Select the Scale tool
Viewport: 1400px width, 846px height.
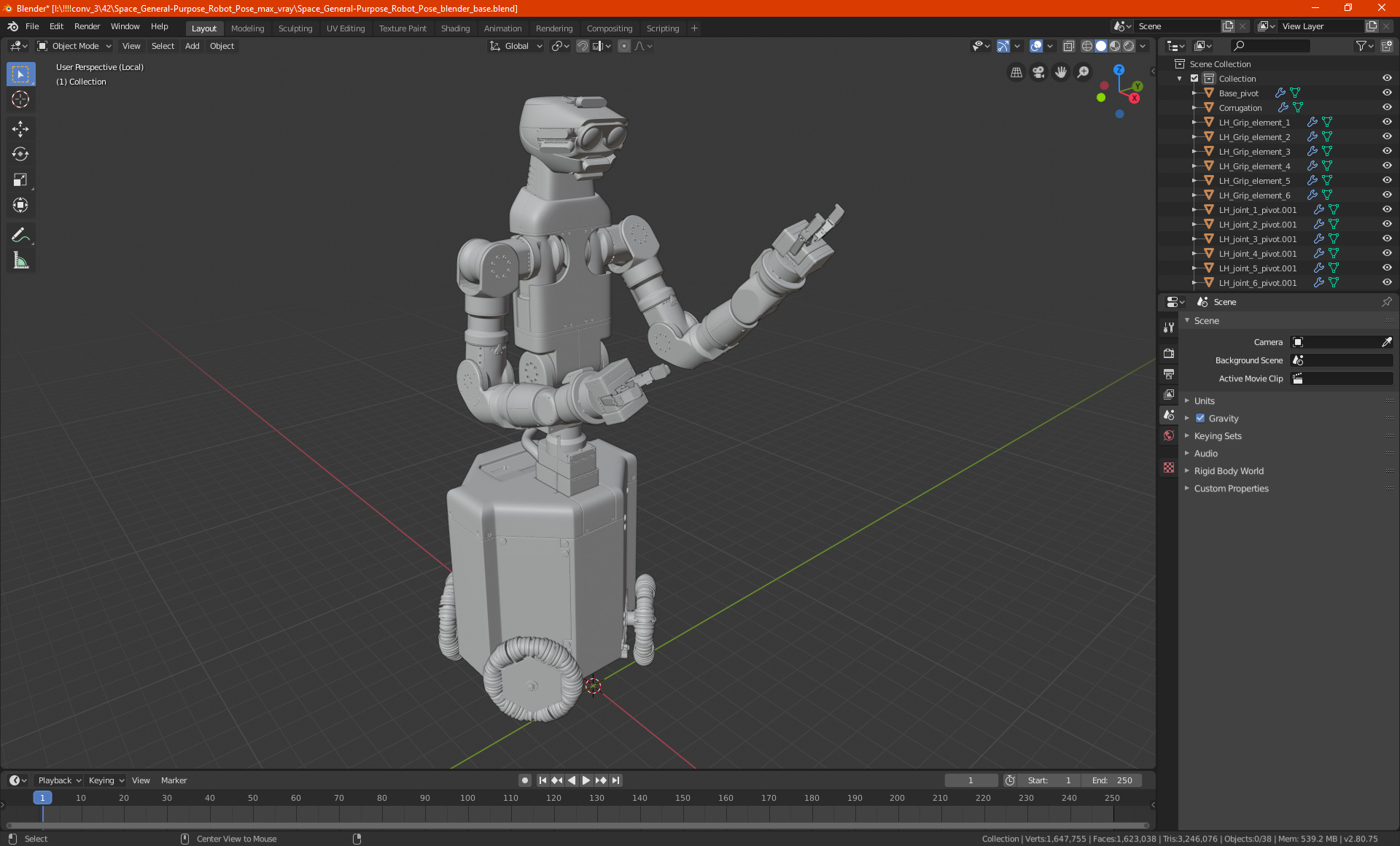coord(20,179)
